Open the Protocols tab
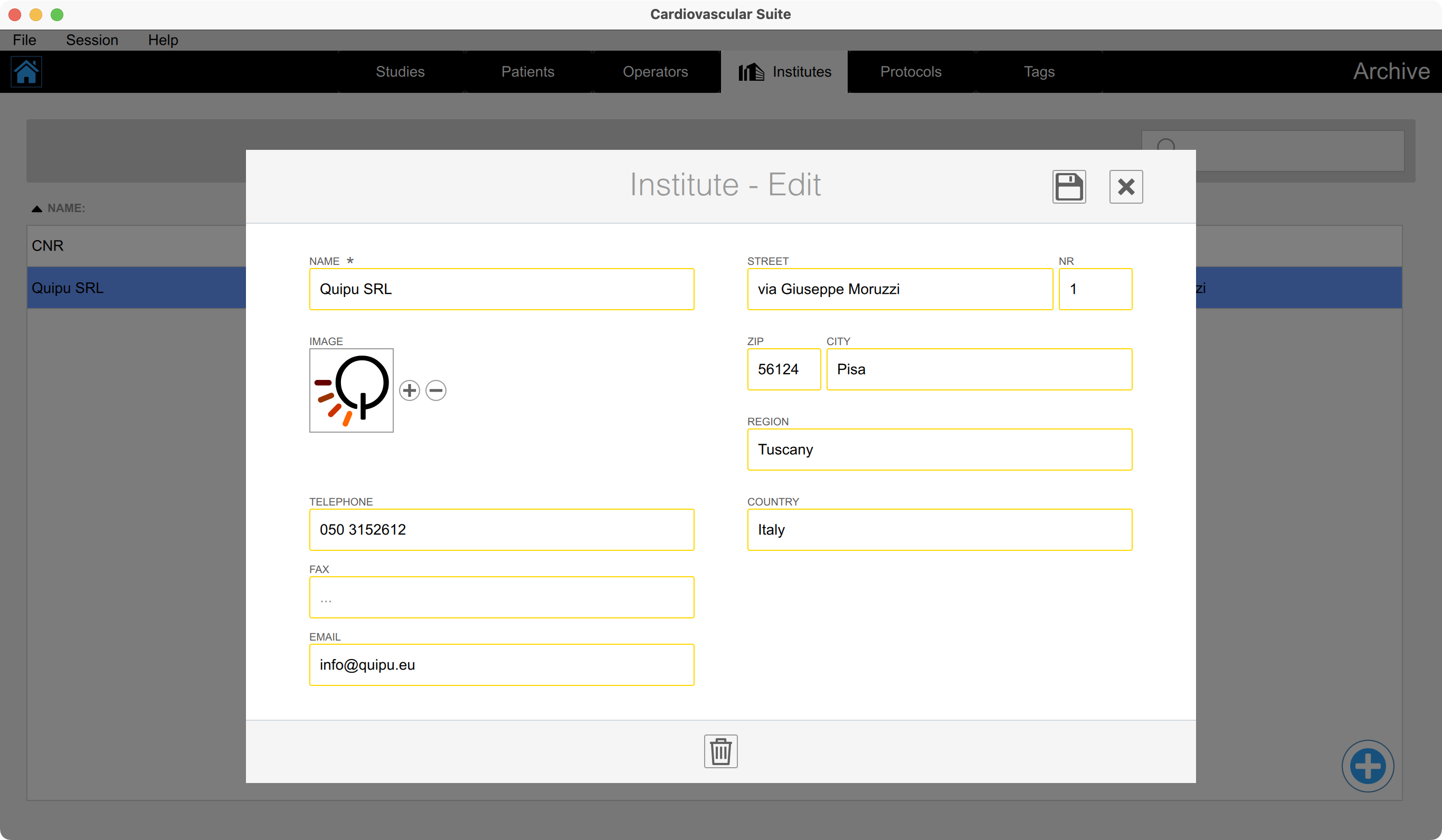The height and width of the screenshot is (840, 1442). coord(910,72)
